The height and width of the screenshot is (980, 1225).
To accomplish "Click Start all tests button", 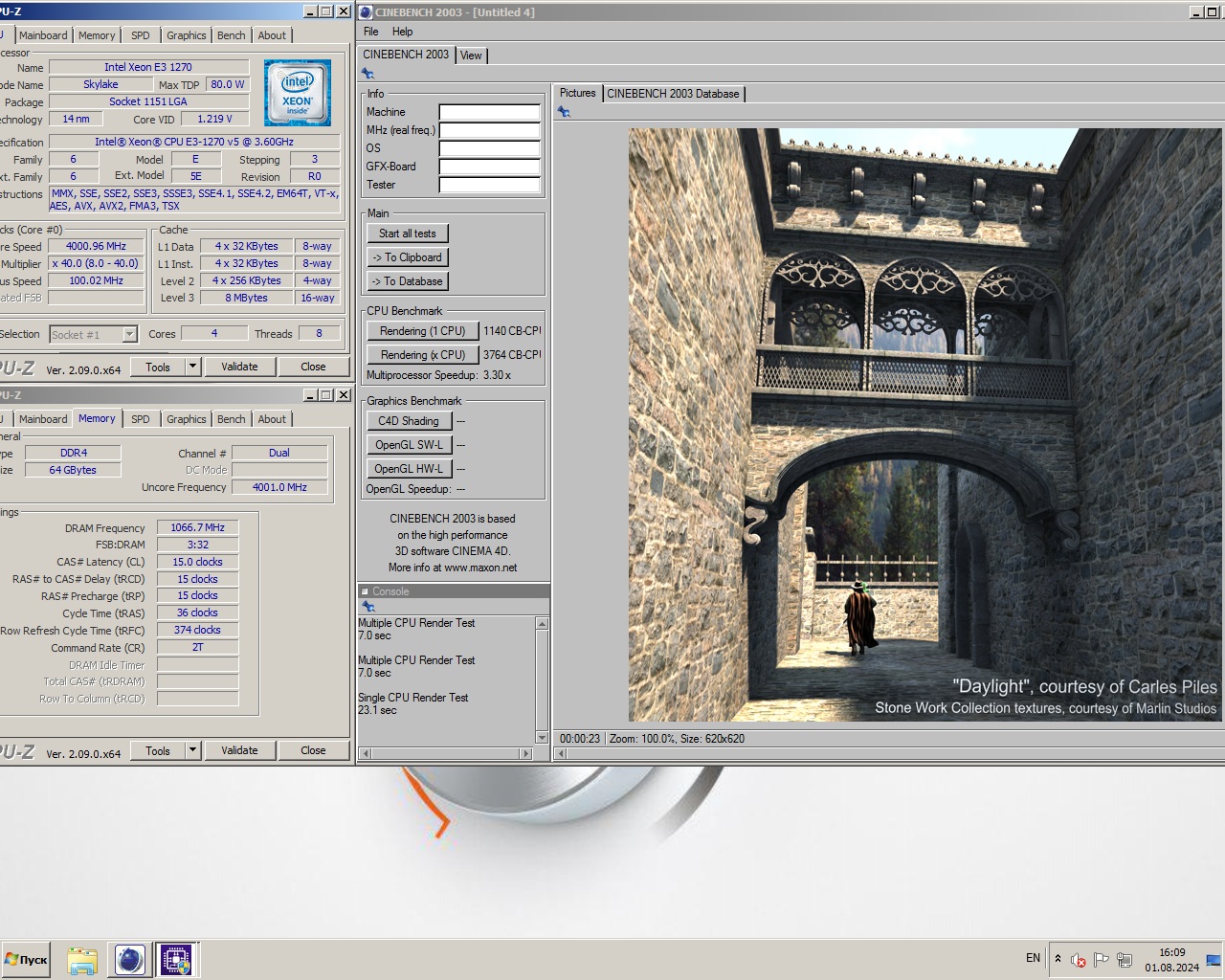I will click(x=407, y=234).
